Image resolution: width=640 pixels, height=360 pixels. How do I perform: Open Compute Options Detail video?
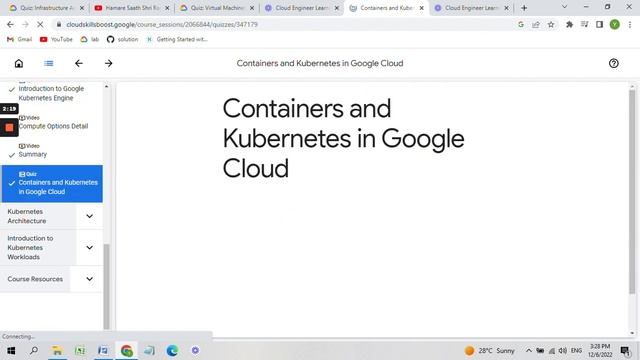pyautogui.click(x=53, y=126)
